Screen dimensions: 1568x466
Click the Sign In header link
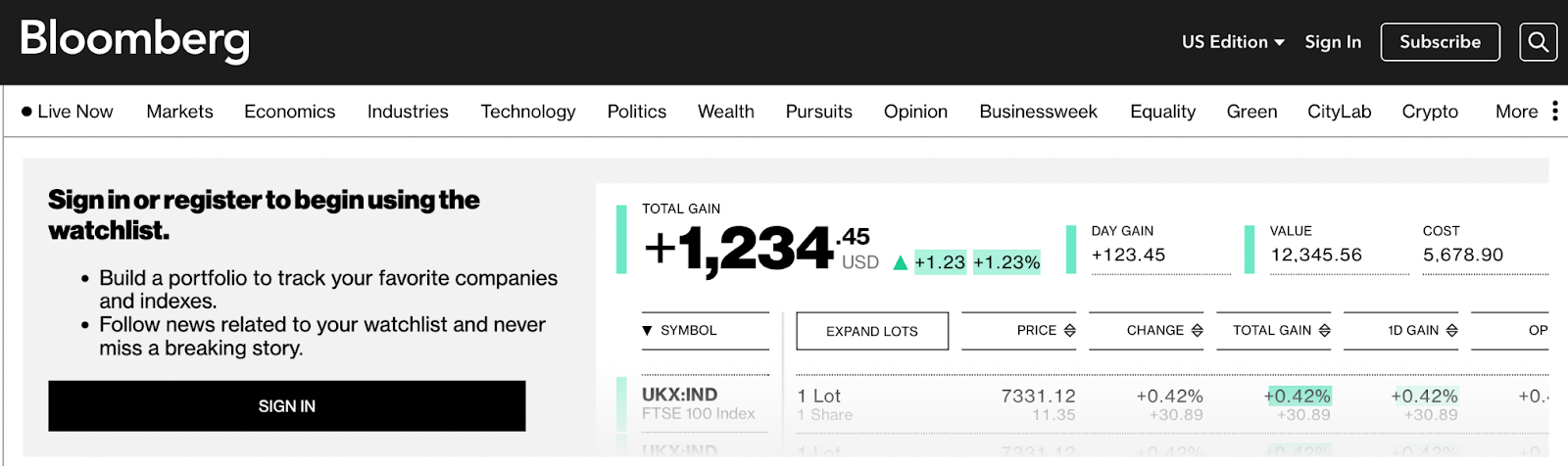[x=1333, y=42]
